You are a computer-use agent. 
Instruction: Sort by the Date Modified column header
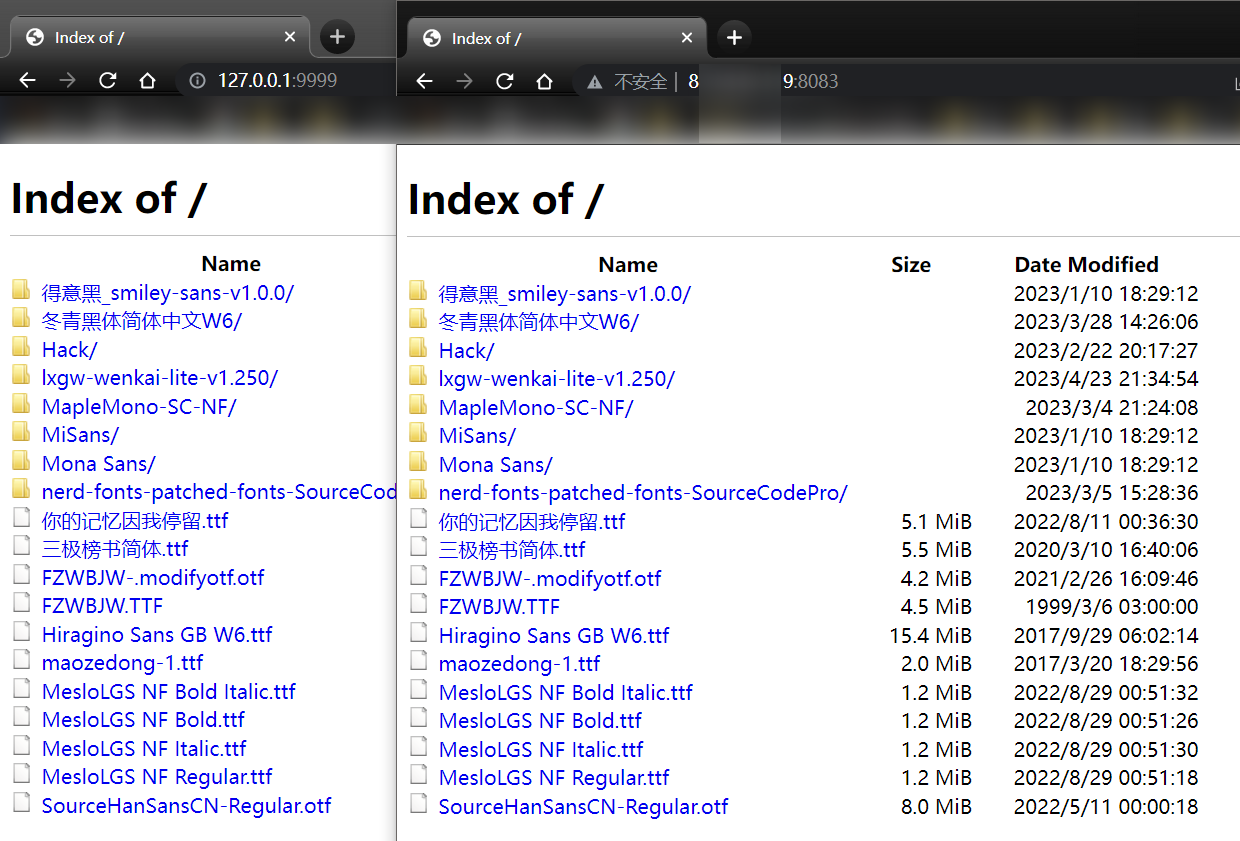click(1086, 265)
